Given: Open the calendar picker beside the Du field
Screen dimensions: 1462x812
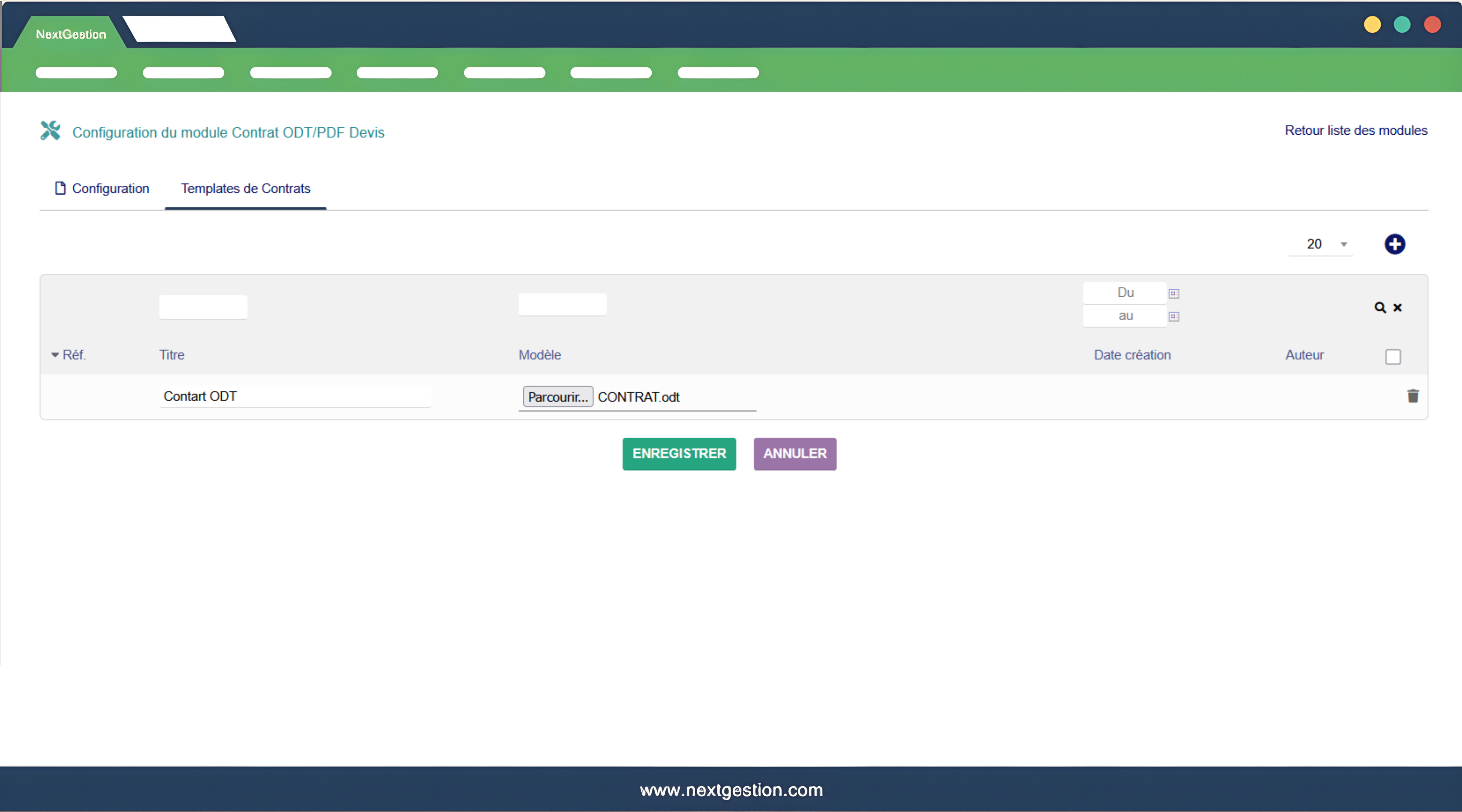Looking at the screenshot, I should tap(1174, 293).
